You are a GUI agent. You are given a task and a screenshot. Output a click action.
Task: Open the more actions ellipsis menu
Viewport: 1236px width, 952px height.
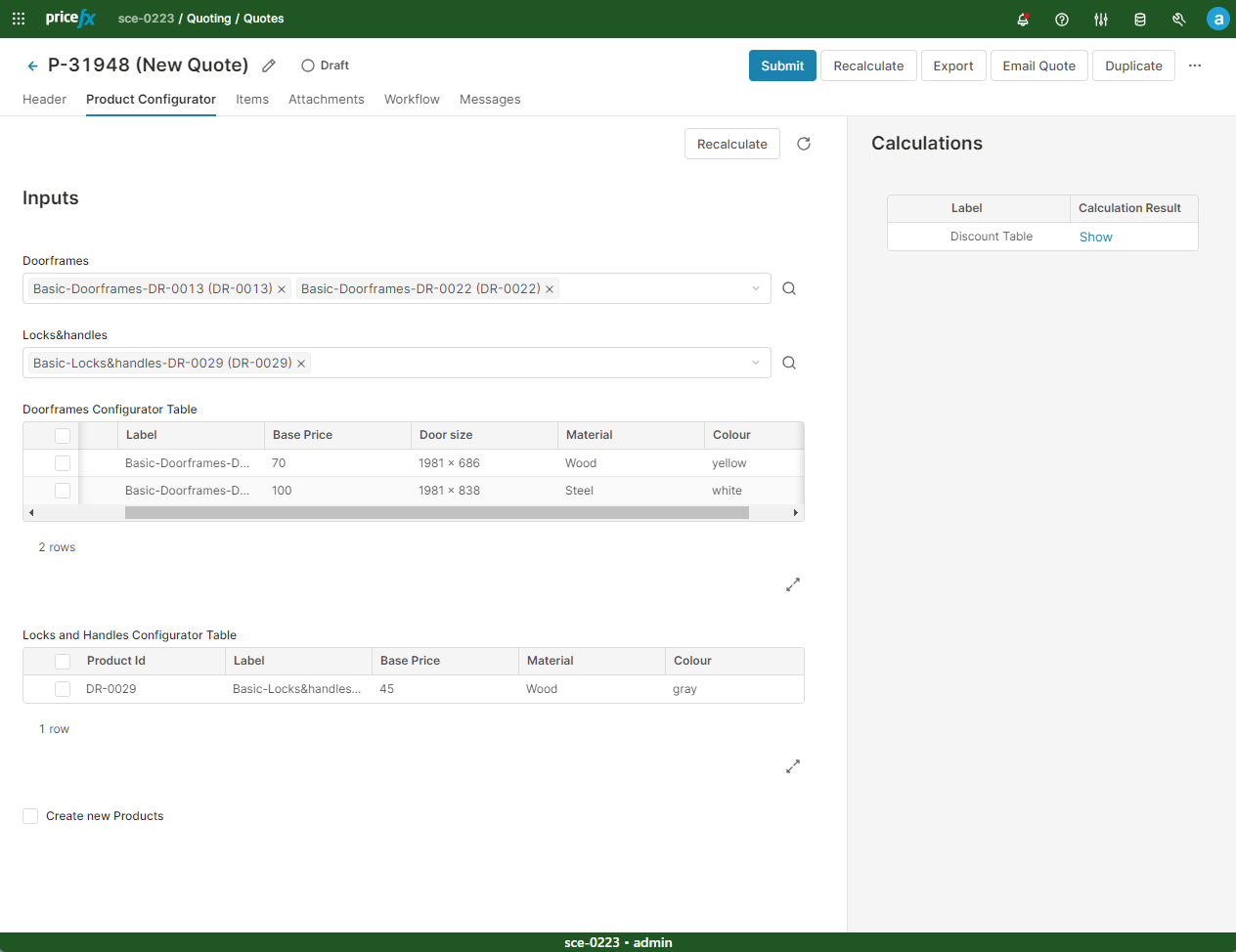1195,65
